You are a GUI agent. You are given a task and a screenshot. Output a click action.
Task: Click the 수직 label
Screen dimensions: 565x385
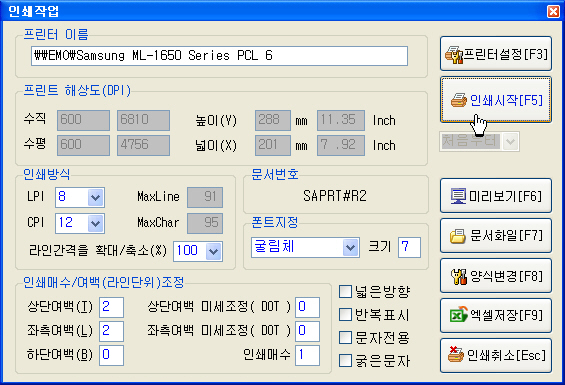35,118
